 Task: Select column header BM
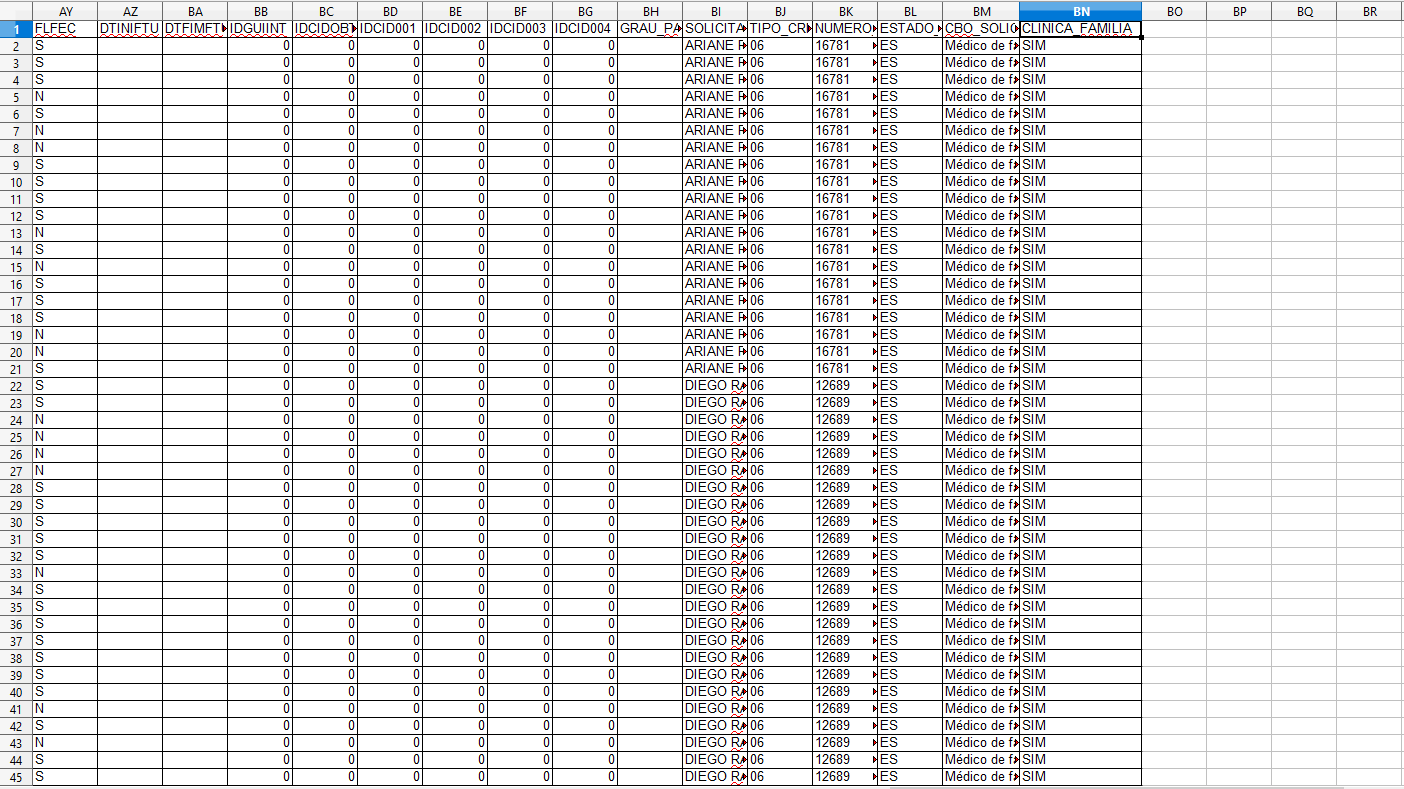click(x=981, y=11)
